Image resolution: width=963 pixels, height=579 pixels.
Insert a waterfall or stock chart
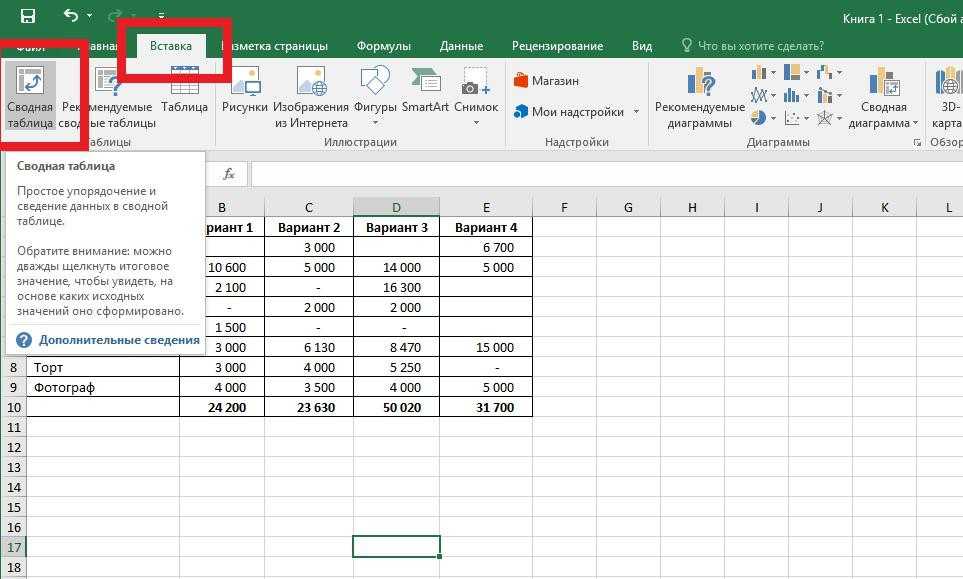point(829,72)
